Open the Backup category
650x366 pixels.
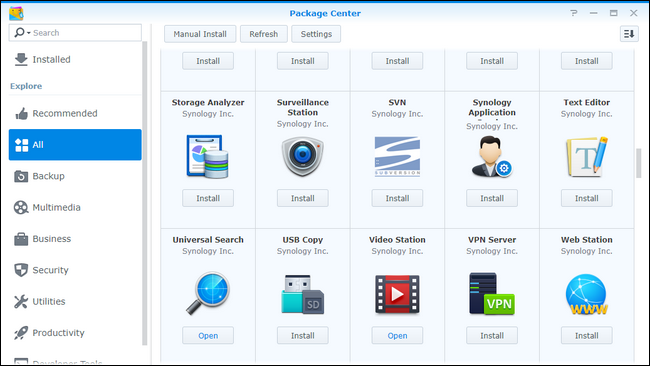[75, 176]
